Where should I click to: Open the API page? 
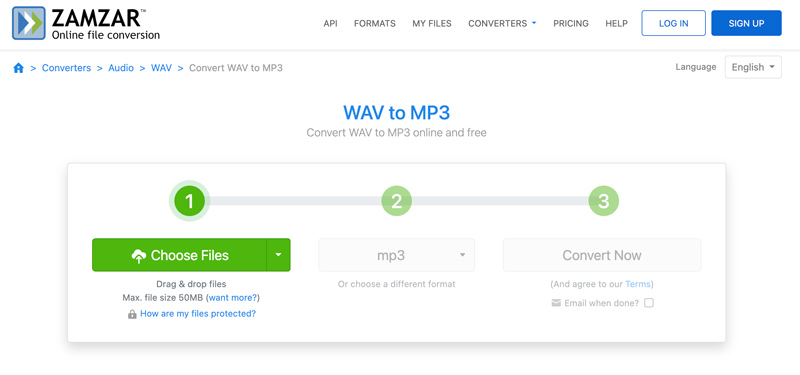(331, 23)
